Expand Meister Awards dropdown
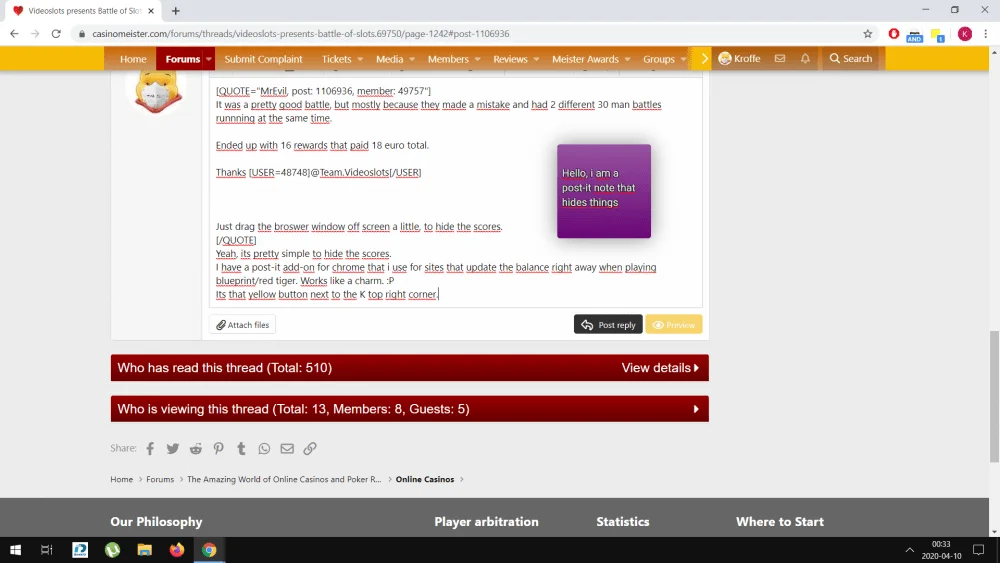This screenshot has height=563, width=1000. pyautogui.click(x=628, y=59)
